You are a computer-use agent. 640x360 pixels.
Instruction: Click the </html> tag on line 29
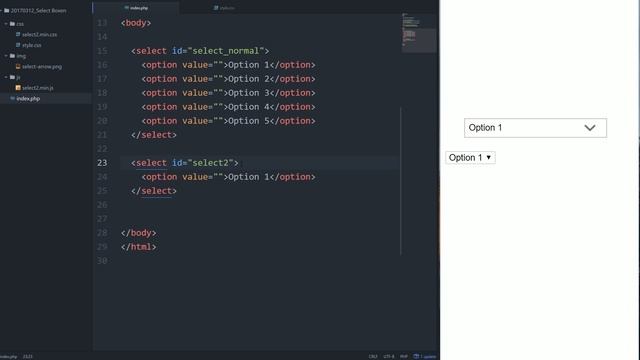(x=138, y=247)
